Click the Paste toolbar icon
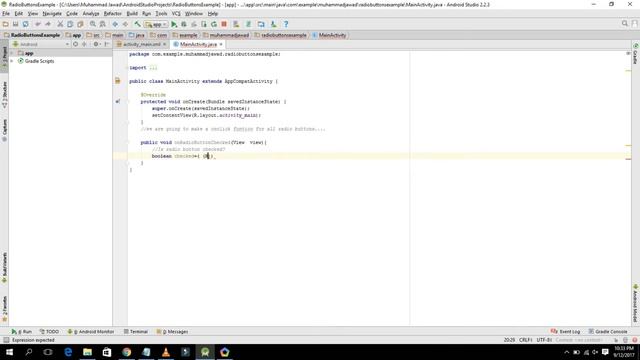640x360 pixels. click(x=80, y=24)
